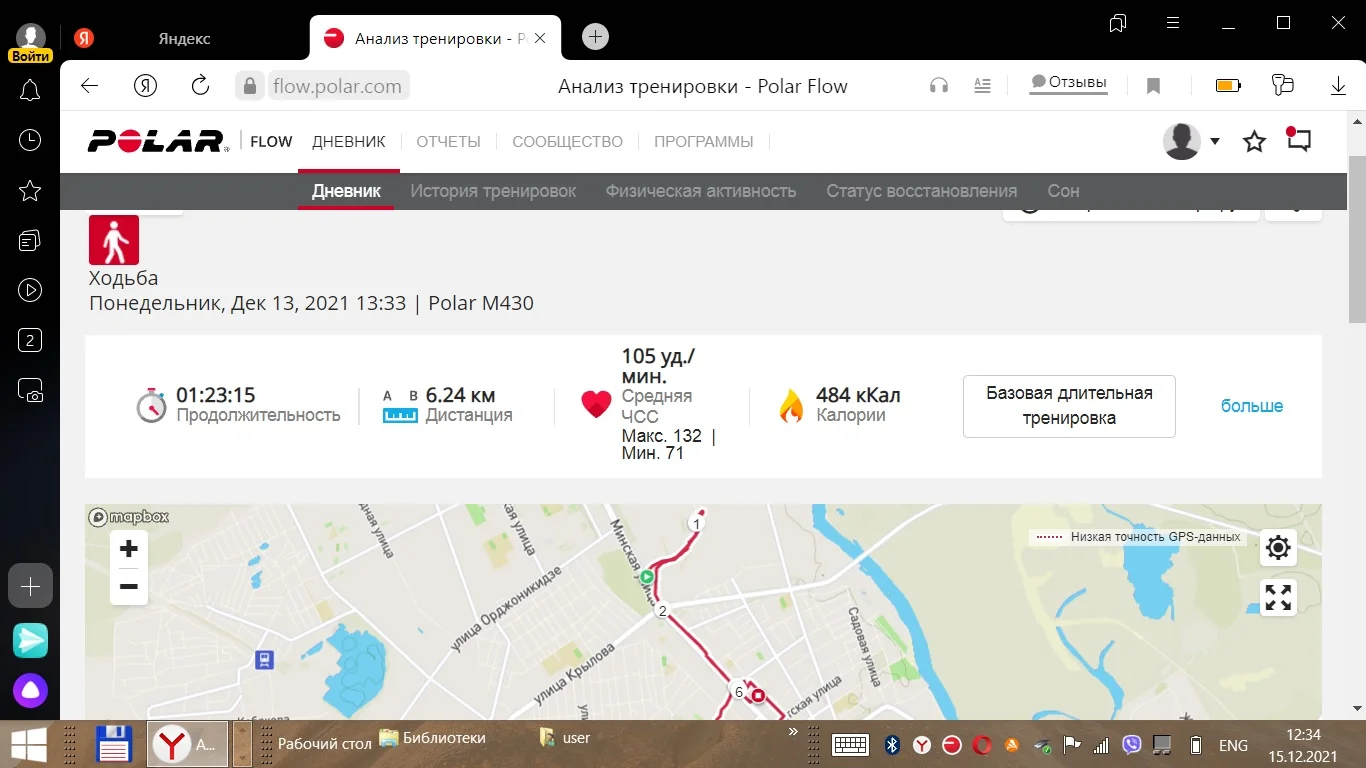Activate the headphones read-aloud icon
The height and width of the screenshot is (768, 1366).
(x=938, y=86)
